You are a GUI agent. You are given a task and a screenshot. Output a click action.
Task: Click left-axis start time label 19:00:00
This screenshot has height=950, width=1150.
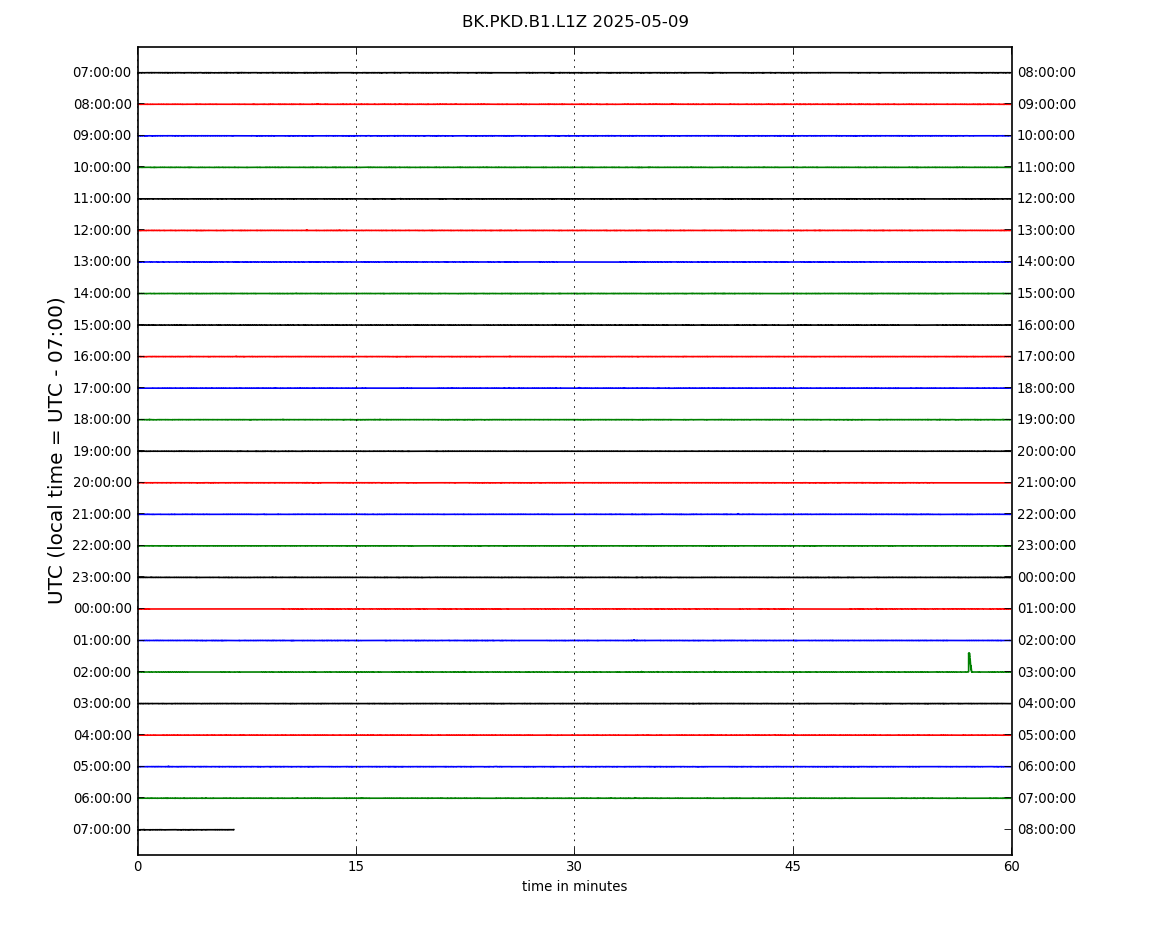(x=103, y=451)
